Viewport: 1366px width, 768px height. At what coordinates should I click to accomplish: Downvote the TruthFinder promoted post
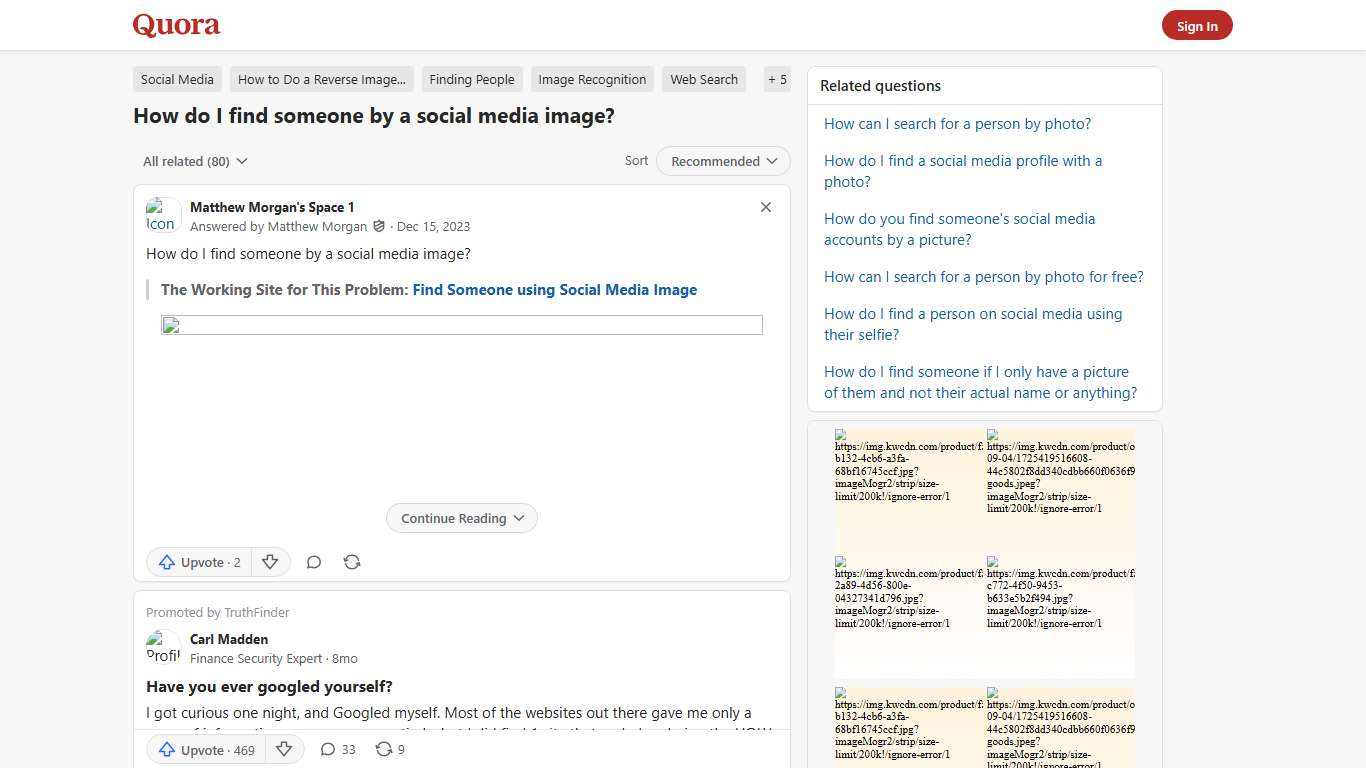tap(284, 749)
